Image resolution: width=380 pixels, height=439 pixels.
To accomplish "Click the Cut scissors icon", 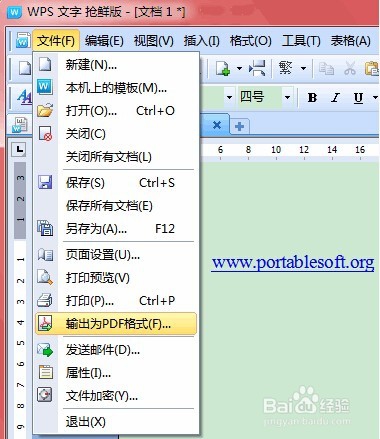I will coord(350,68).
